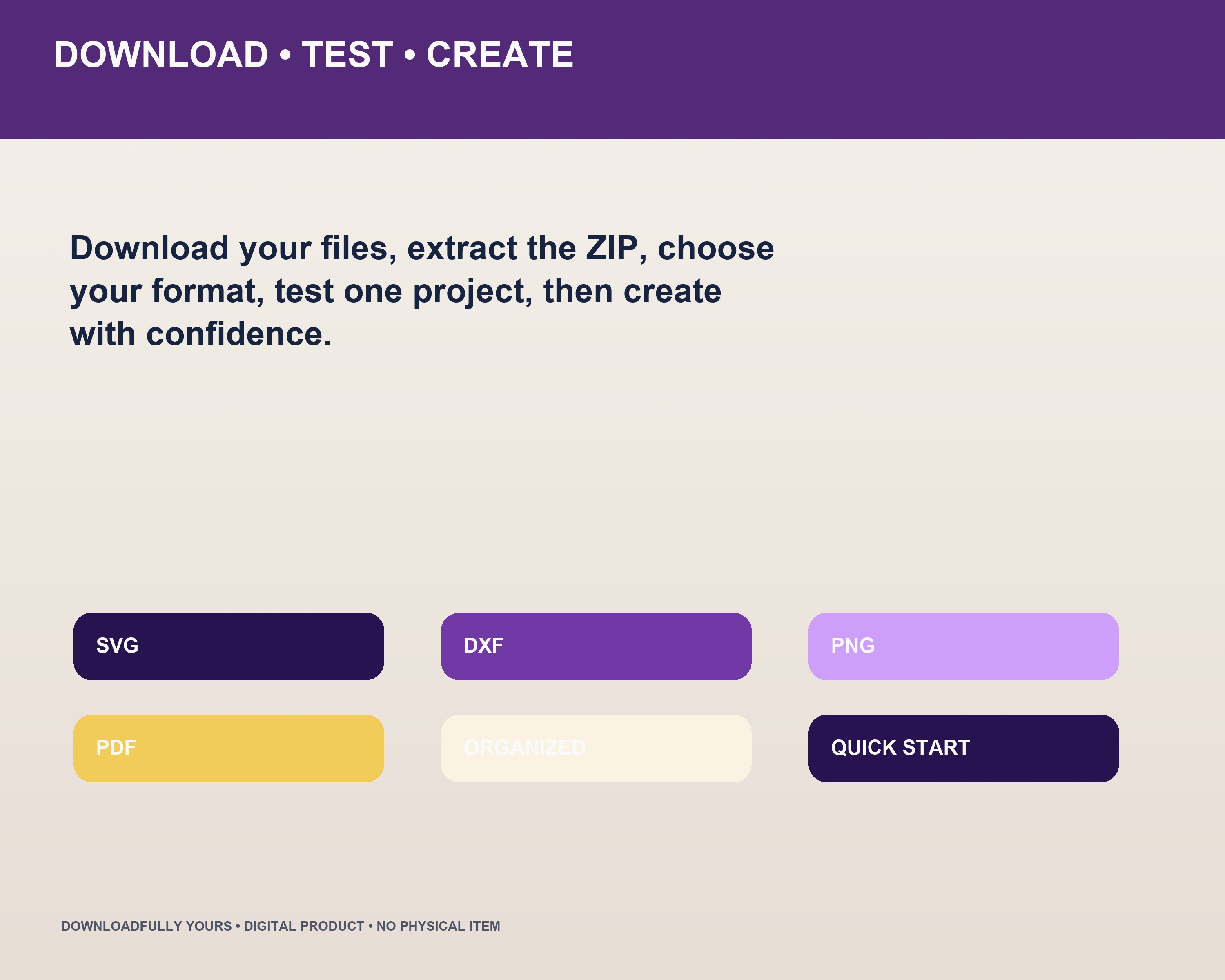Image resolution: width=1225 pixels, height=980 pixels.
Task: Click the word CREATE in the header
Action: 500,55
